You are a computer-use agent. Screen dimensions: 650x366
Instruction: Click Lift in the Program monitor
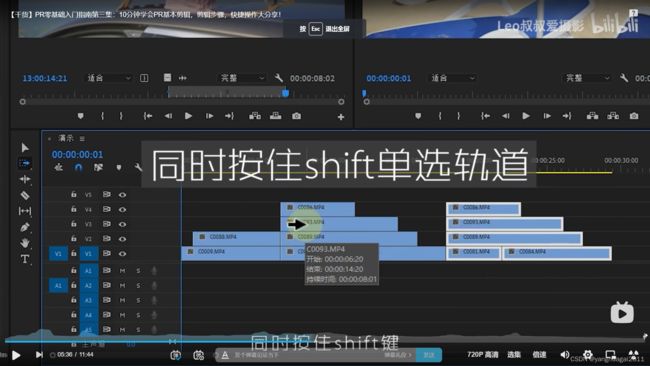click(x=592, y=116)
